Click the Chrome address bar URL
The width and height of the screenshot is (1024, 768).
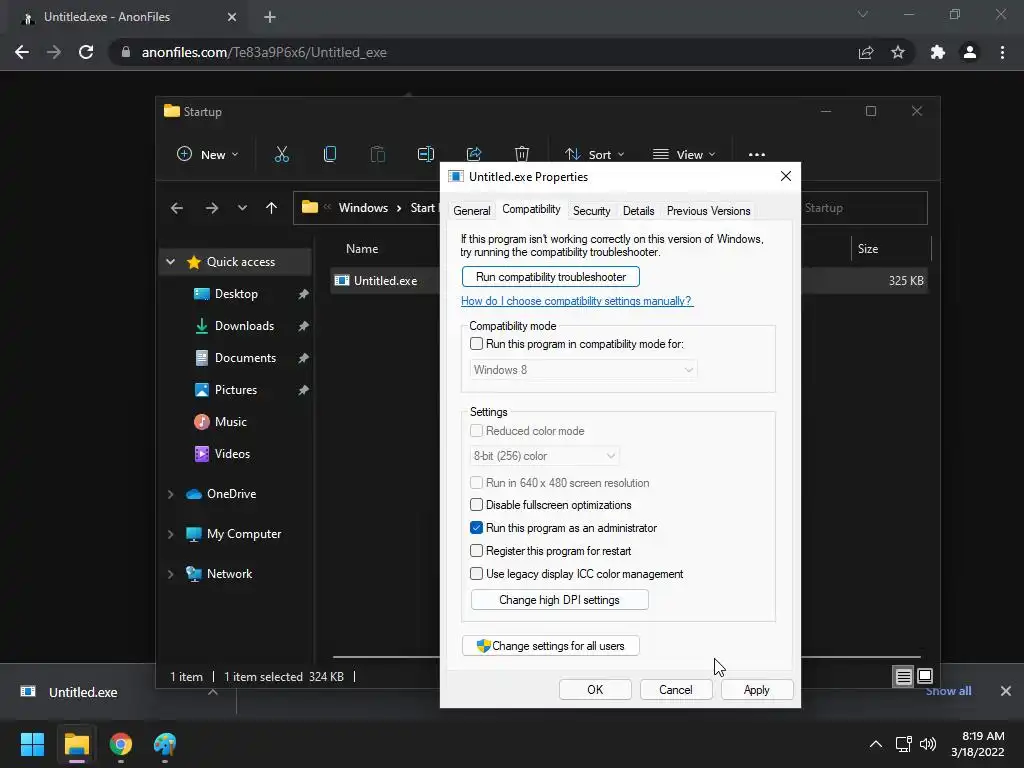coord(264,52)
